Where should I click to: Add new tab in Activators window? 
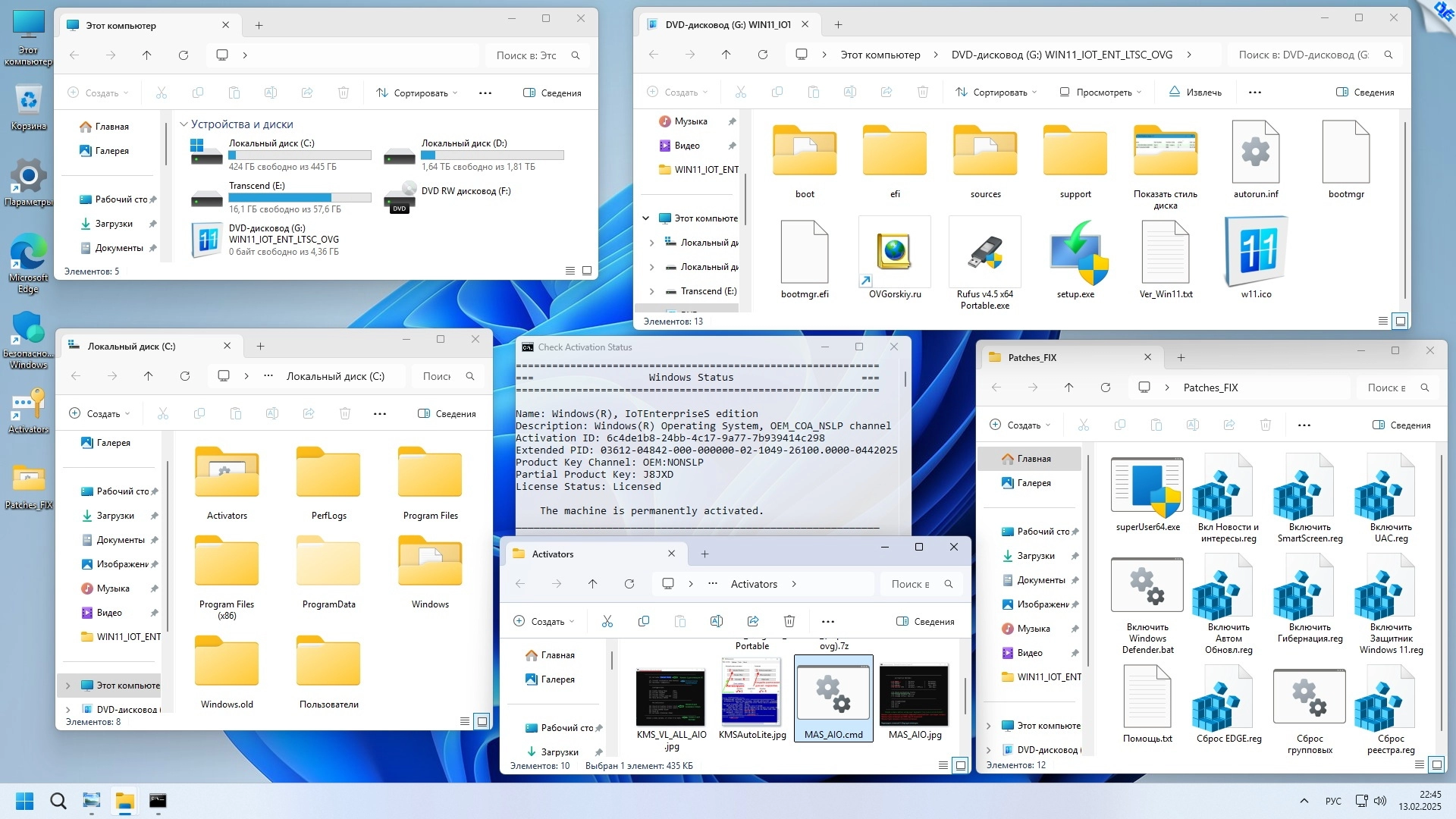tap(704, 554)
